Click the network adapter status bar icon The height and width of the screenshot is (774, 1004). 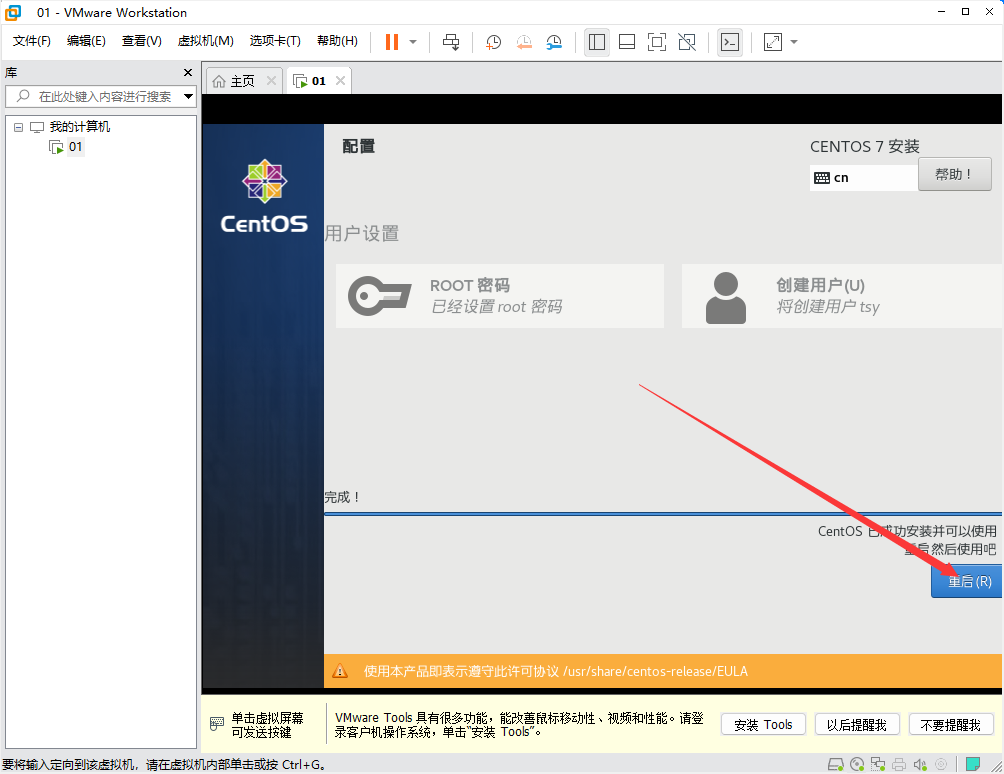878,764
